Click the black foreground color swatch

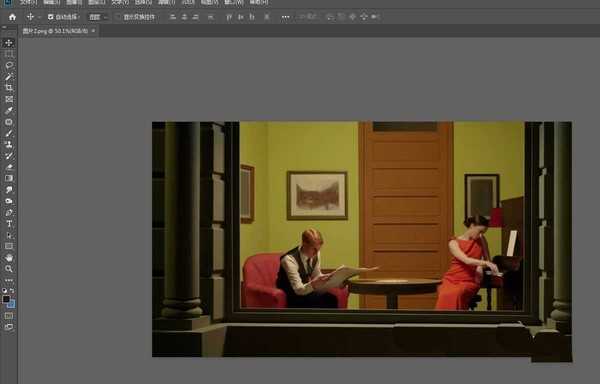tap(6, 299)
